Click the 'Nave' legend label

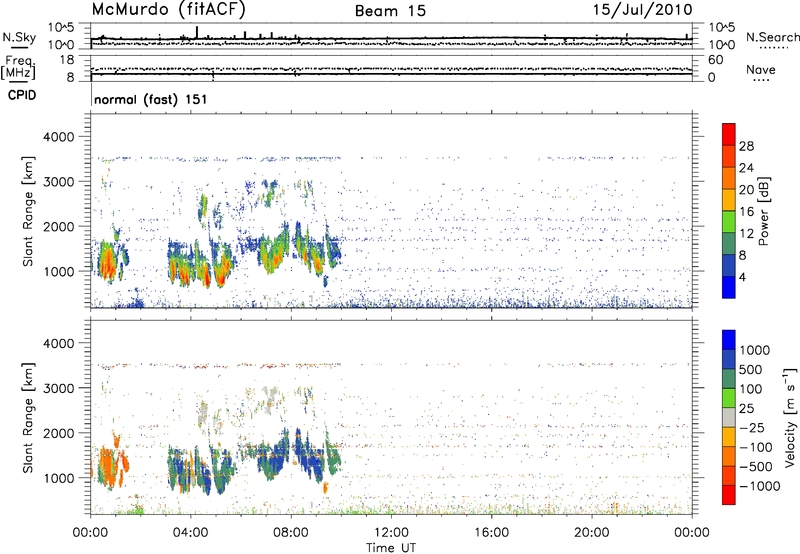click(x=761, y=69)
